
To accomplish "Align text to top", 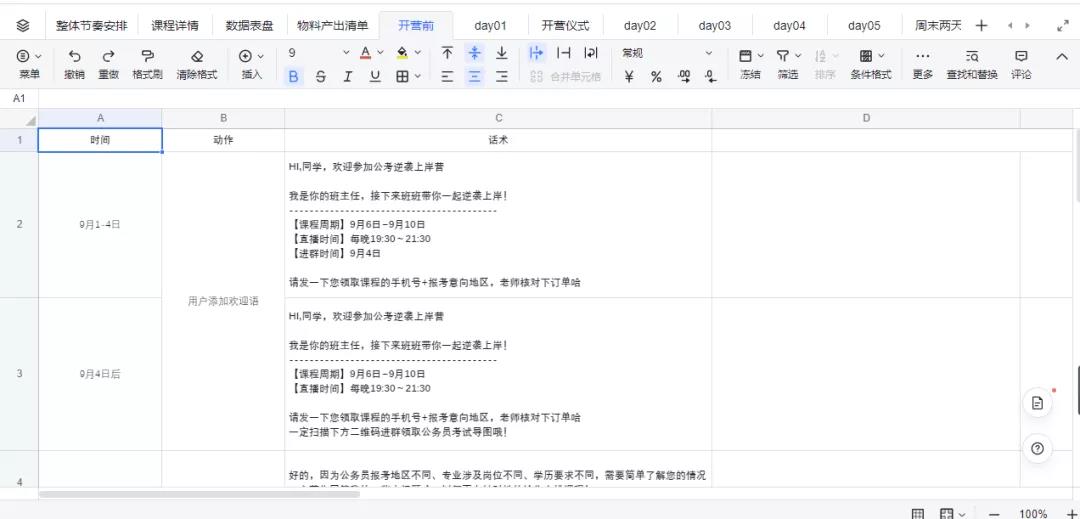I will pos(448,53).
